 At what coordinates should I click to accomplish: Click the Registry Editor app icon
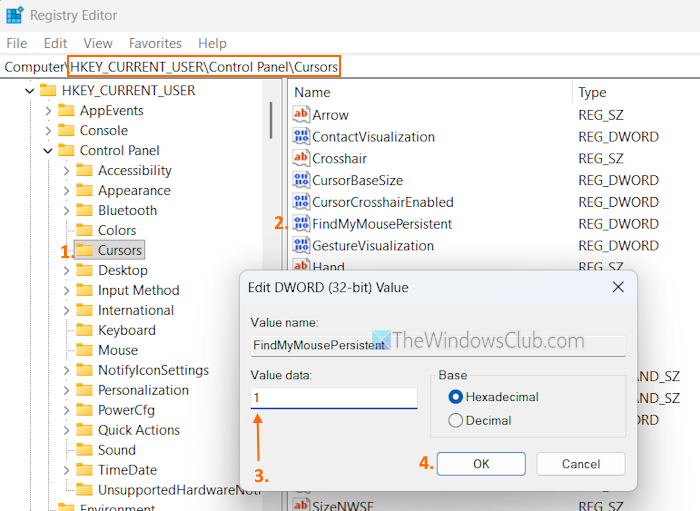(x=14, y=15)
